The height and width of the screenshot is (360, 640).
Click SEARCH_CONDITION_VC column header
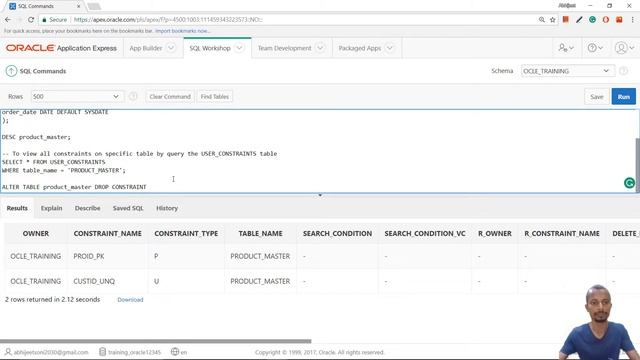coord(424,233)
